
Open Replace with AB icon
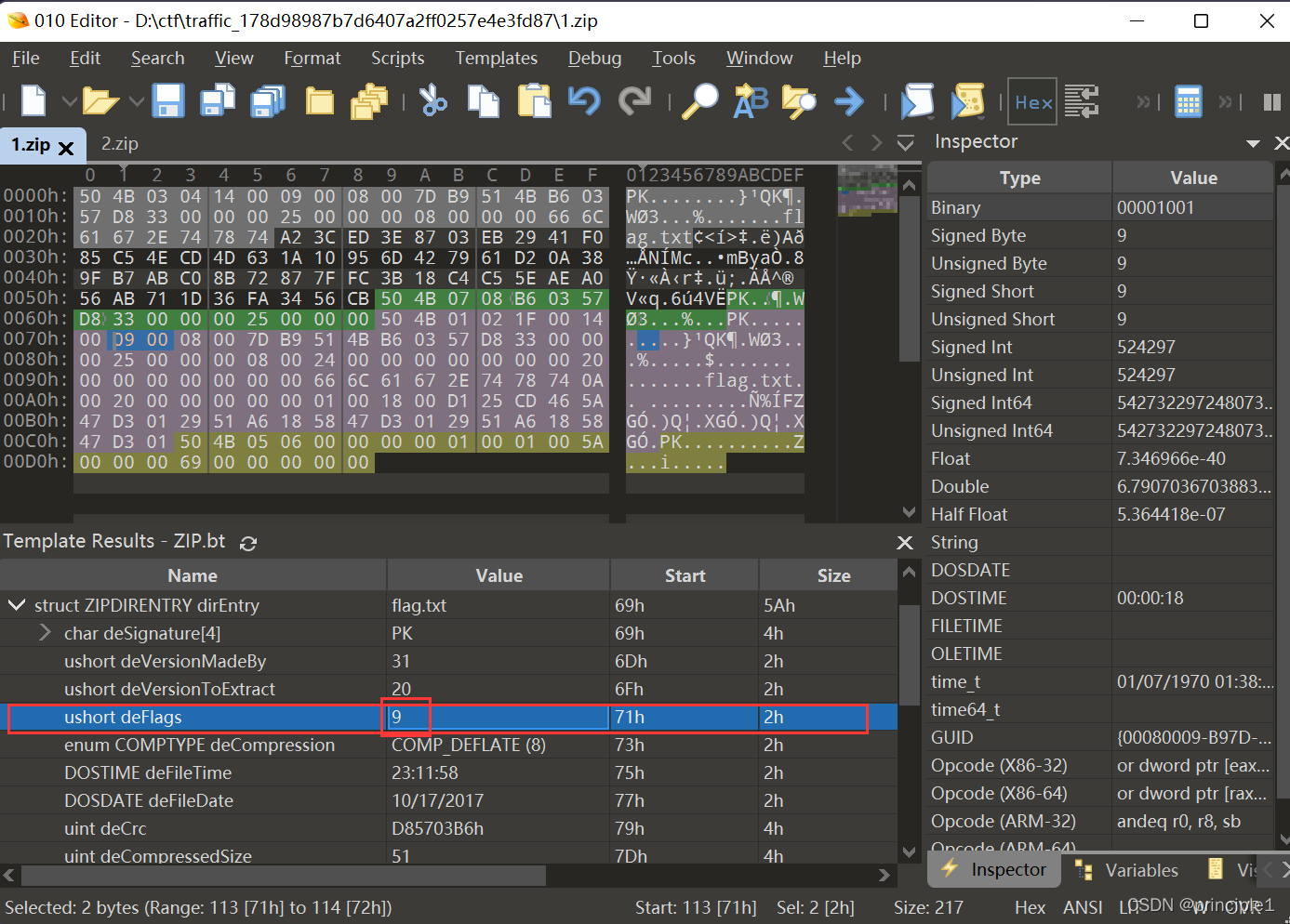[751, 100]
